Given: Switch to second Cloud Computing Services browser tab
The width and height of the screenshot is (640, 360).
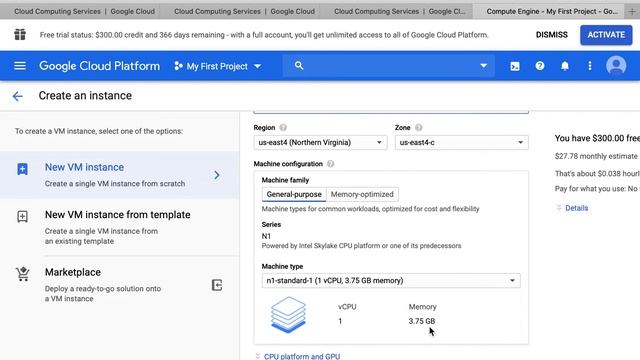Looking at the screenshot, I should [244, 11].
